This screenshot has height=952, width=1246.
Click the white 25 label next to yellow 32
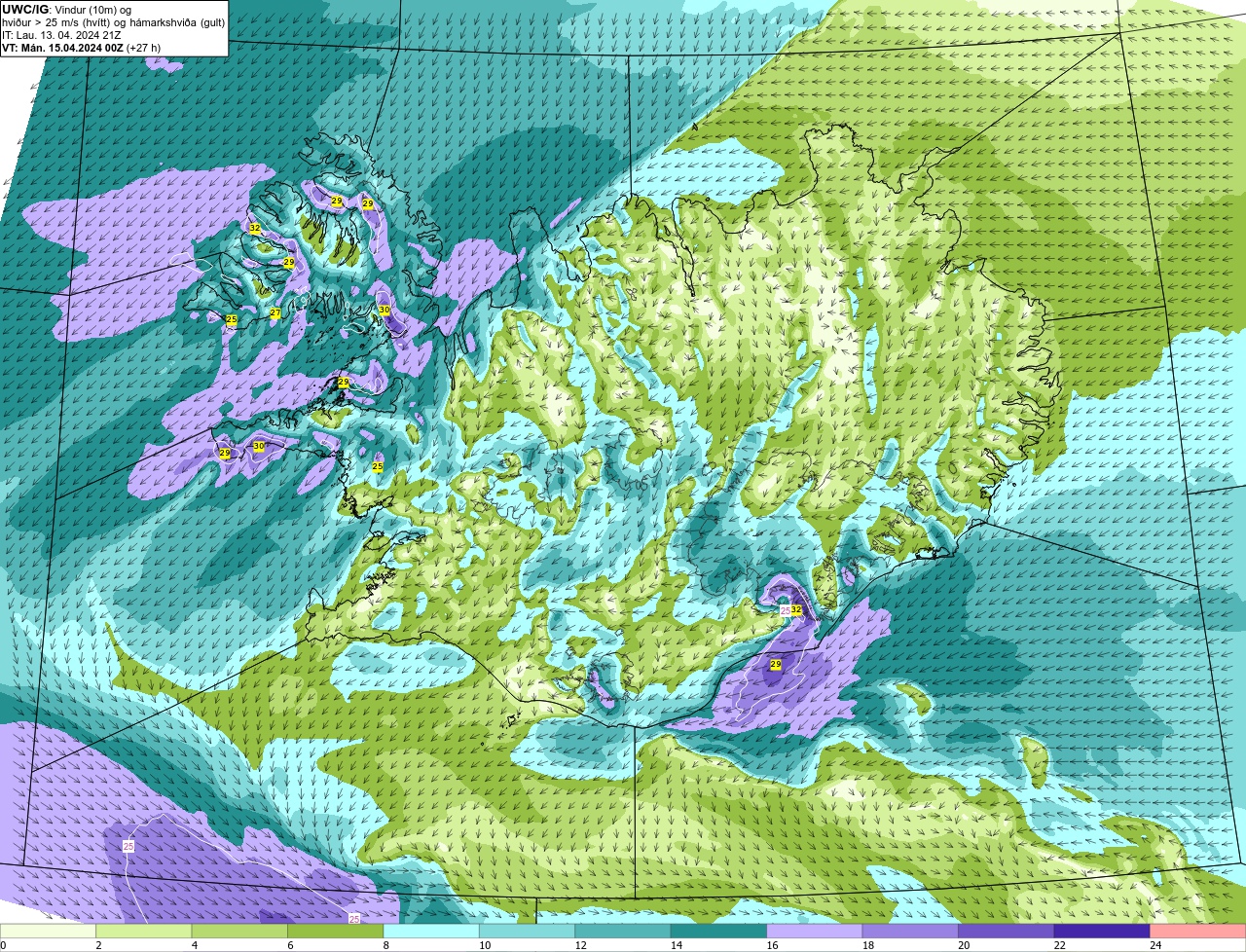click(786, 610)
